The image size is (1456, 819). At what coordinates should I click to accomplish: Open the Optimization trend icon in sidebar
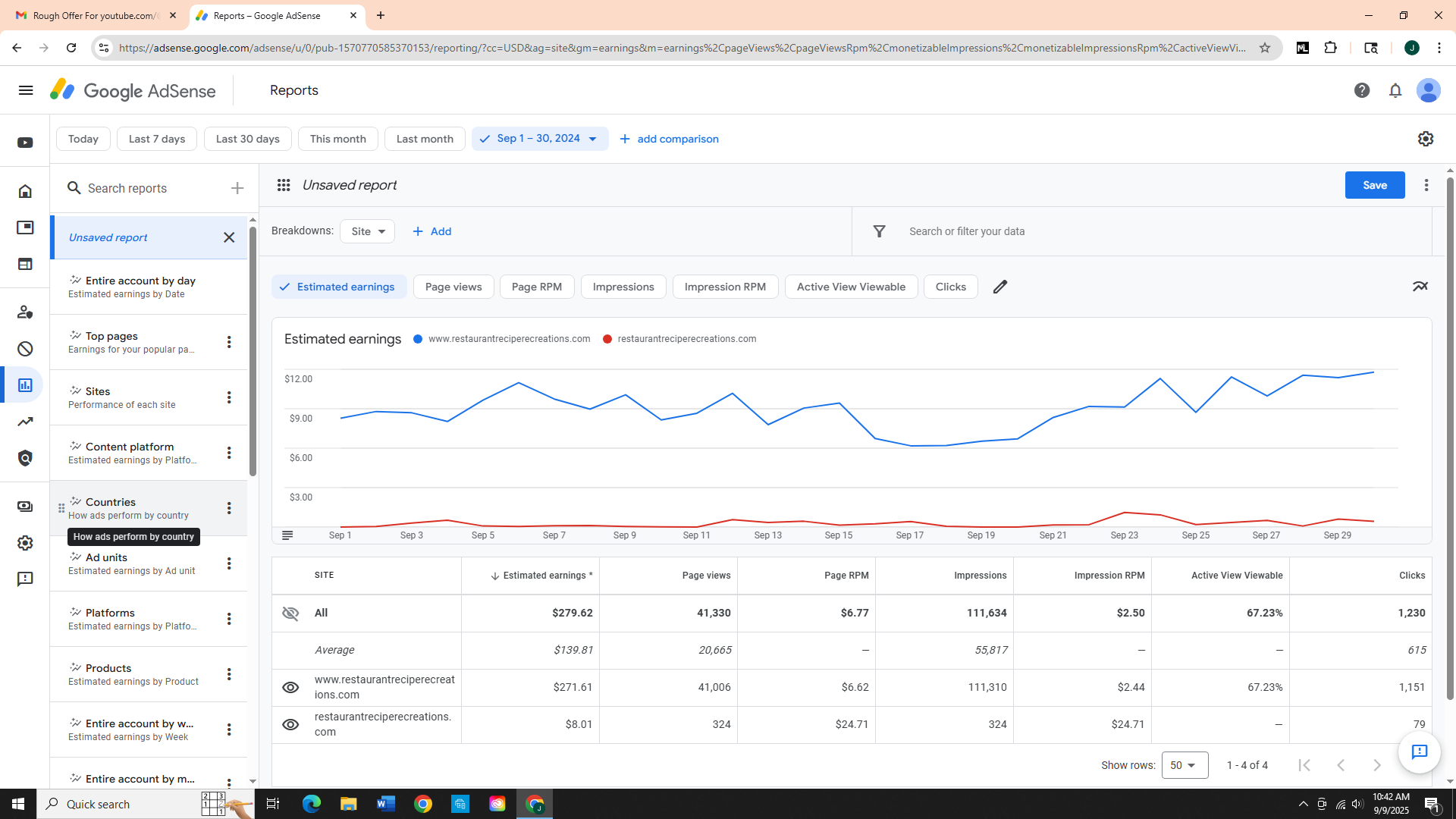(x=25, y=422)
